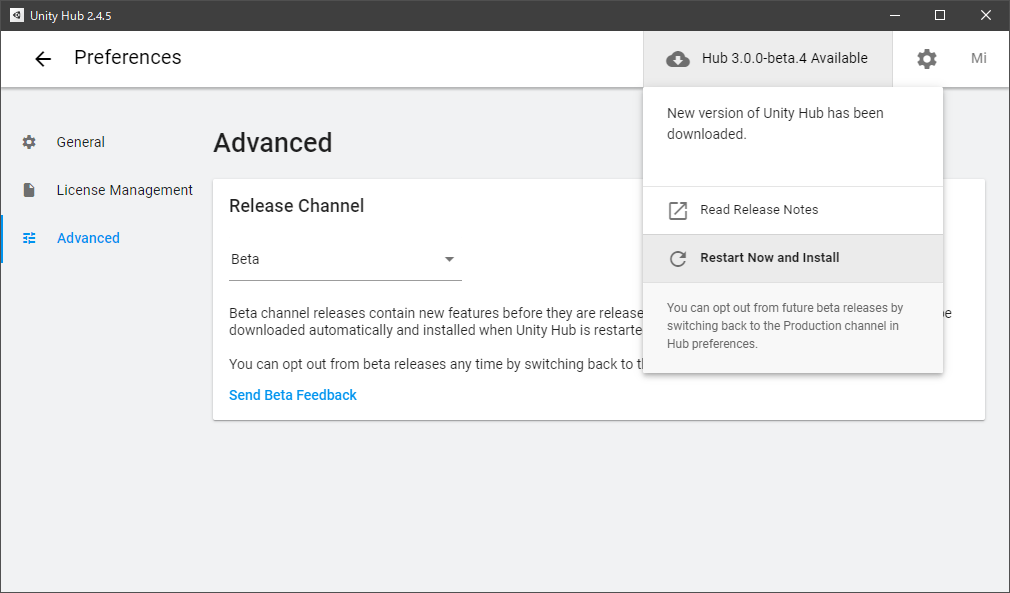Click the Advanced section heading

(273, 143)
